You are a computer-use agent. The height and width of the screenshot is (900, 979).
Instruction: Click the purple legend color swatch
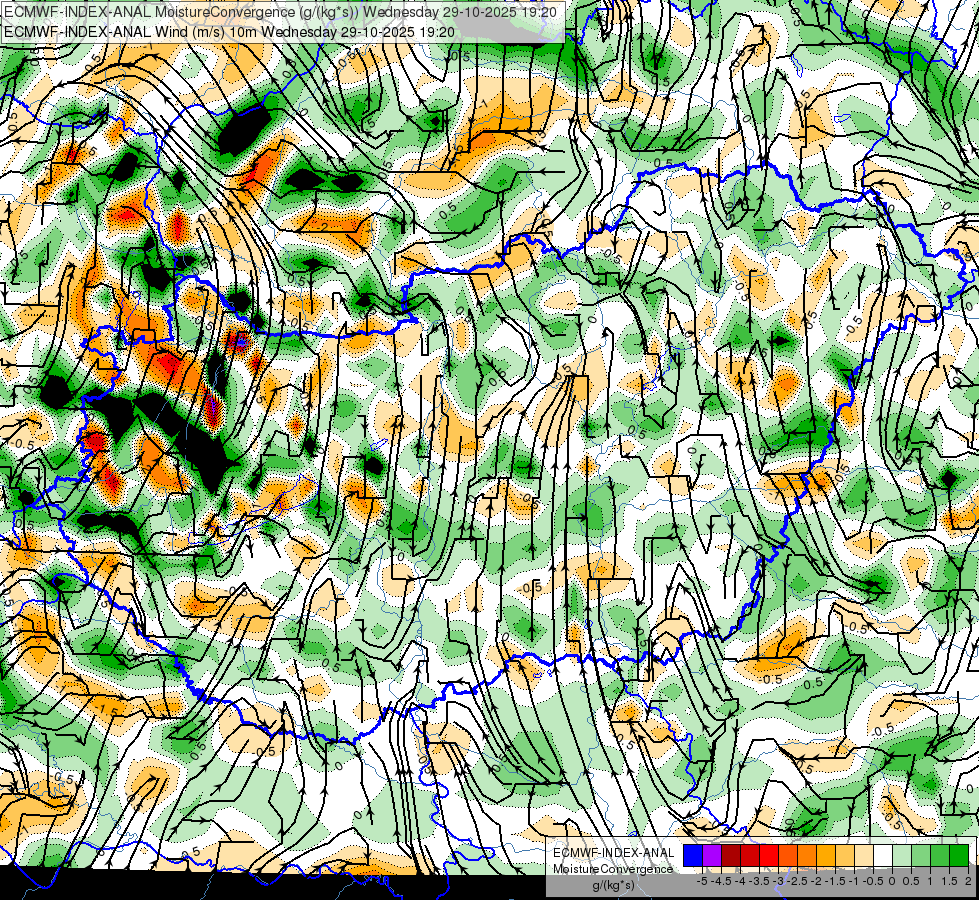point(712,856)
